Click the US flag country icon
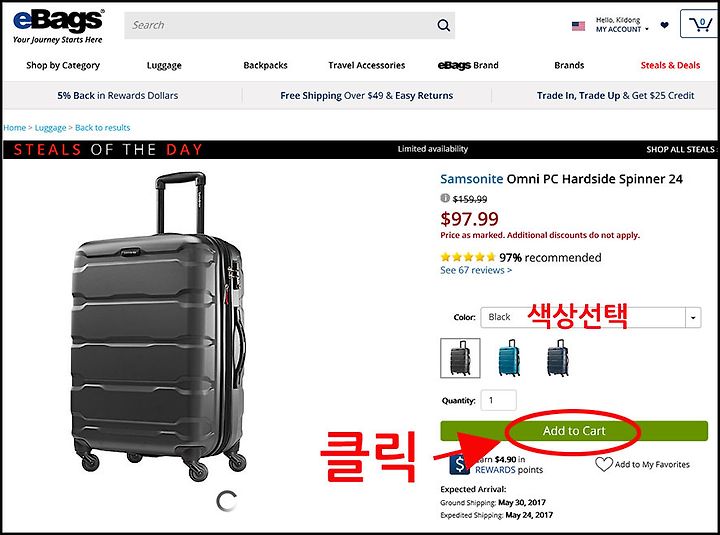The width and height of the screenshot is (720, 535). click(578, 26)
